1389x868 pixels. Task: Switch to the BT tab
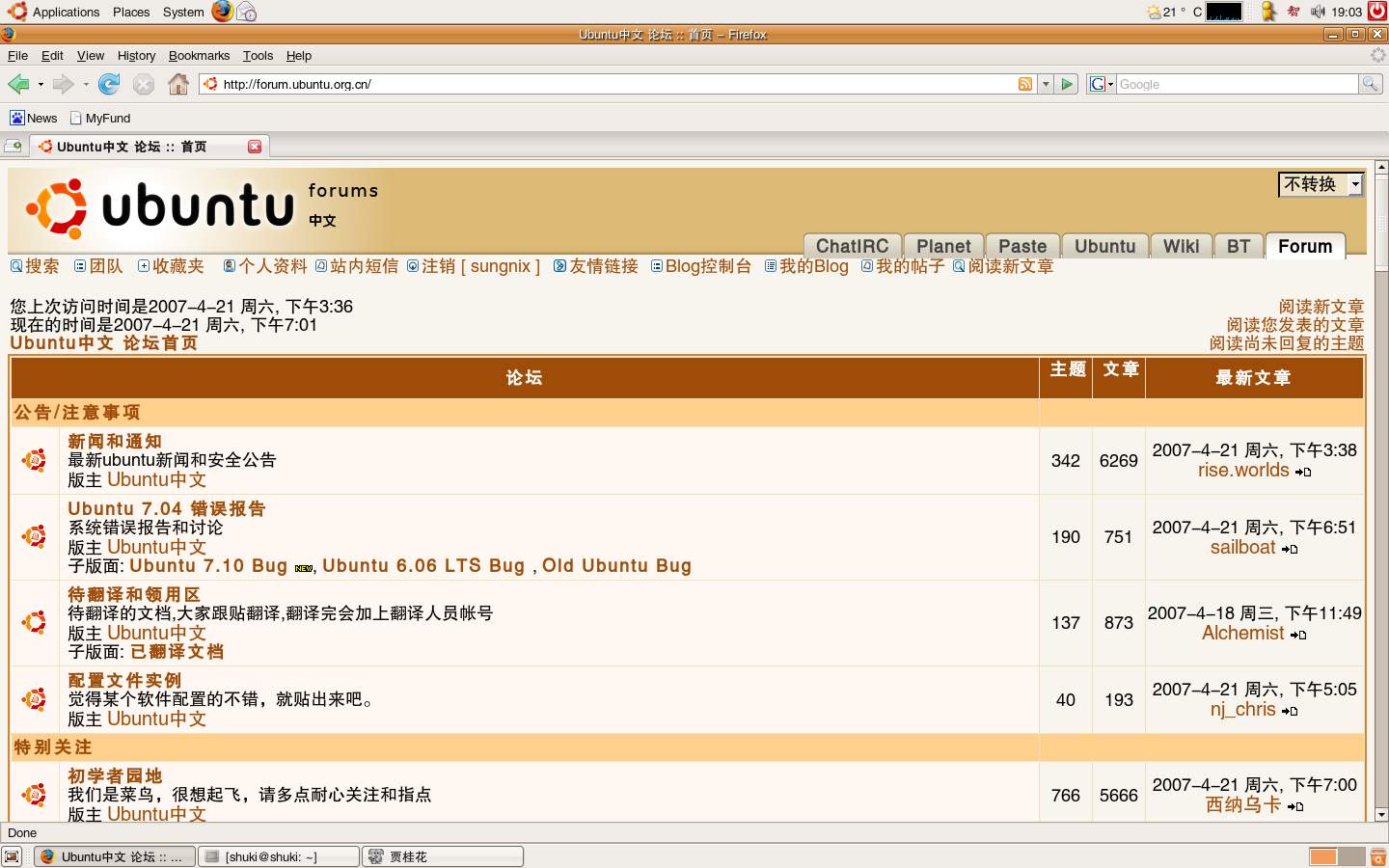[x=1239, y=246]
